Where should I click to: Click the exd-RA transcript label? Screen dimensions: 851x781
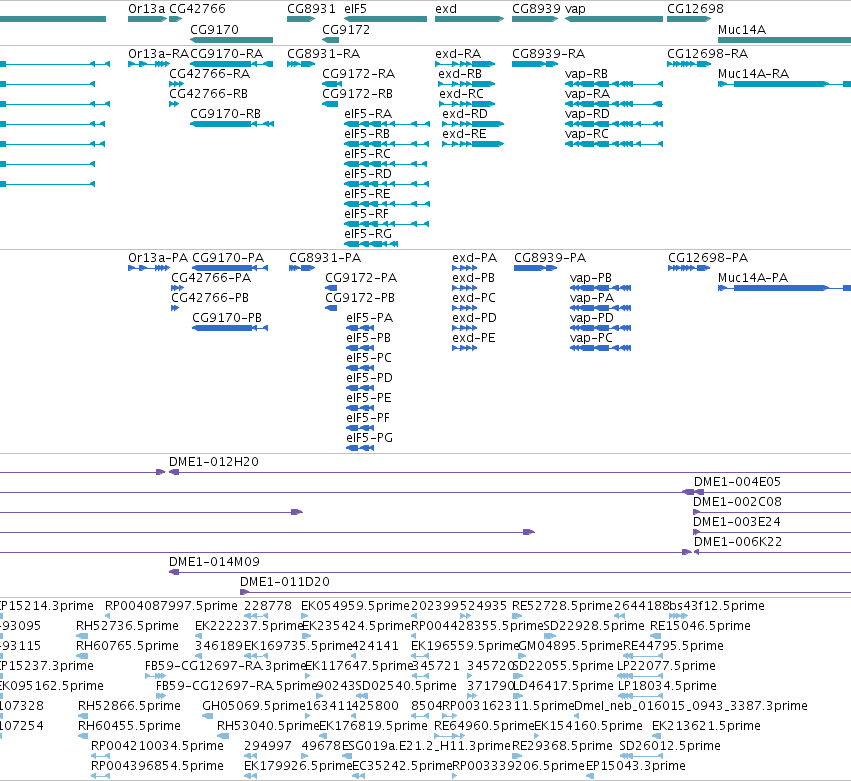coord(458,54)
